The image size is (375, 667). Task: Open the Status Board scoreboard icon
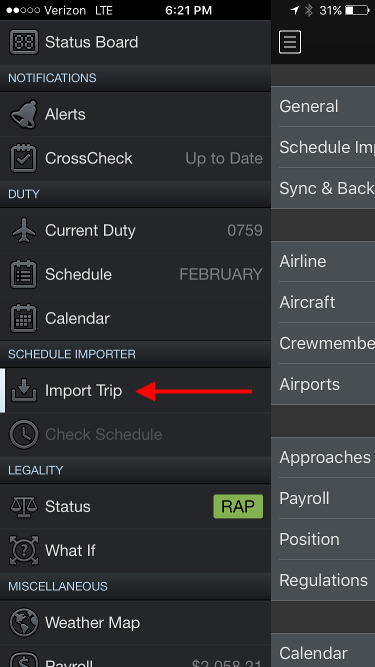click(x=24, y=42)
